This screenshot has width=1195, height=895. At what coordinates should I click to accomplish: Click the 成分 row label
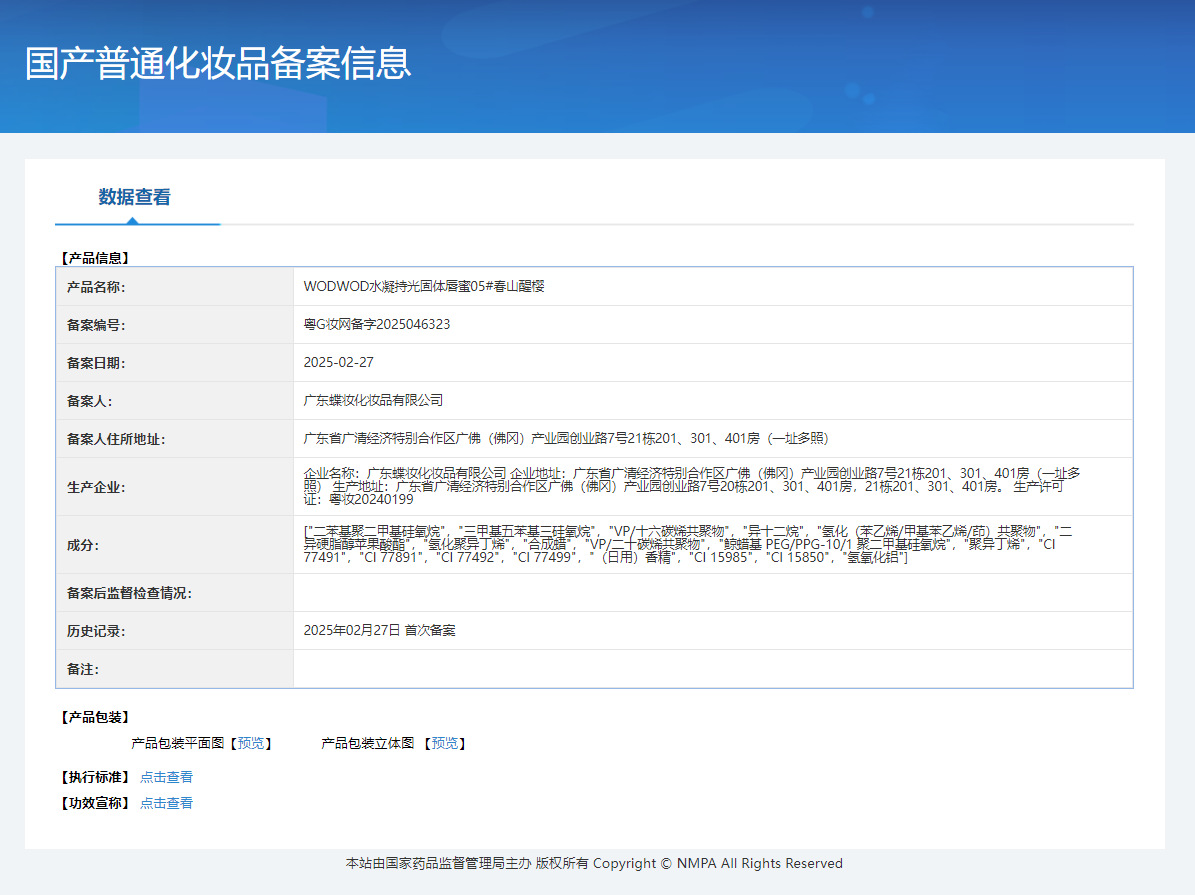pyautogui.click(x=82, y=545)
